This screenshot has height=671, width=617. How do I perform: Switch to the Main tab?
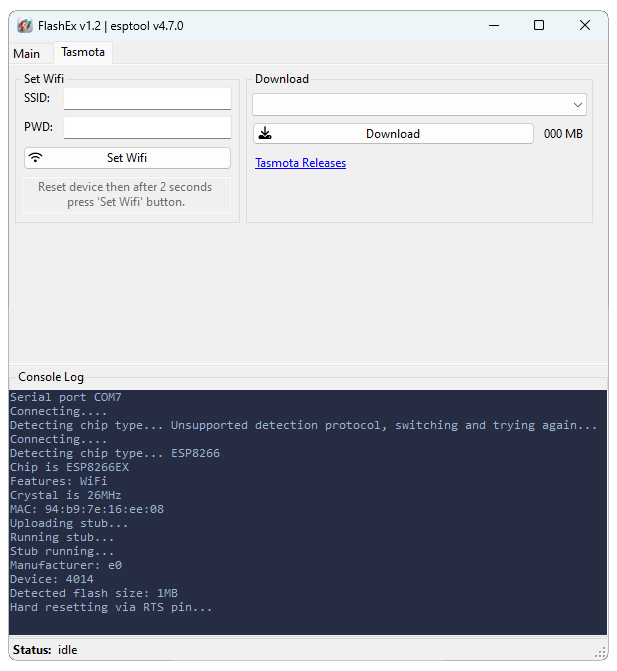click(x=27, y=54)
